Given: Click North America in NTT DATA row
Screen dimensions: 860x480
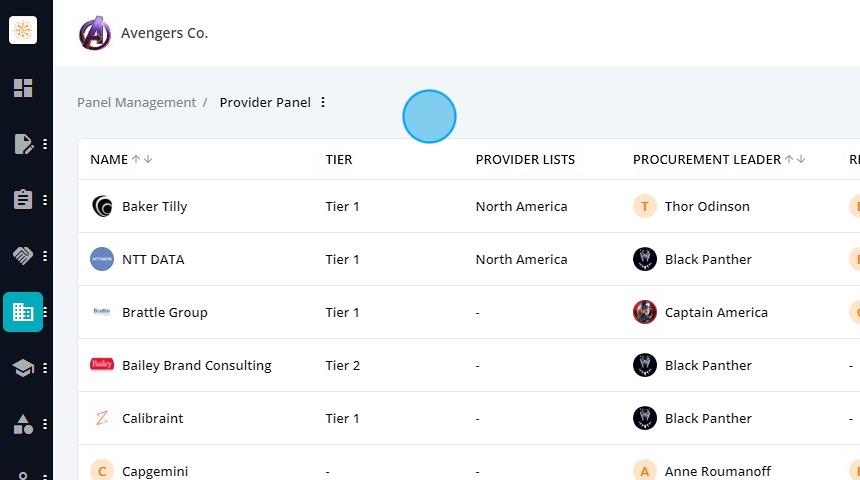Looking at the screenshot, I should [522, 259].
